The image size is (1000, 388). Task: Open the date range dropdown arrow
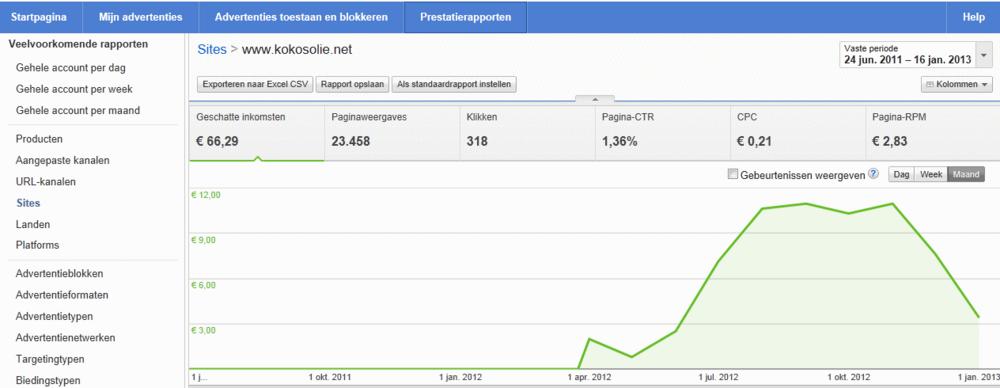984,56
